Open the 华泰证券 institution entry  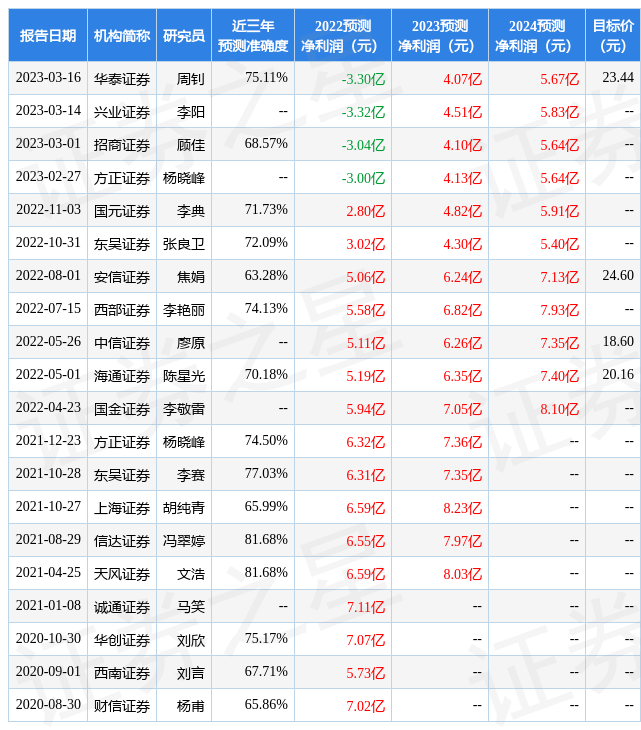122,79
